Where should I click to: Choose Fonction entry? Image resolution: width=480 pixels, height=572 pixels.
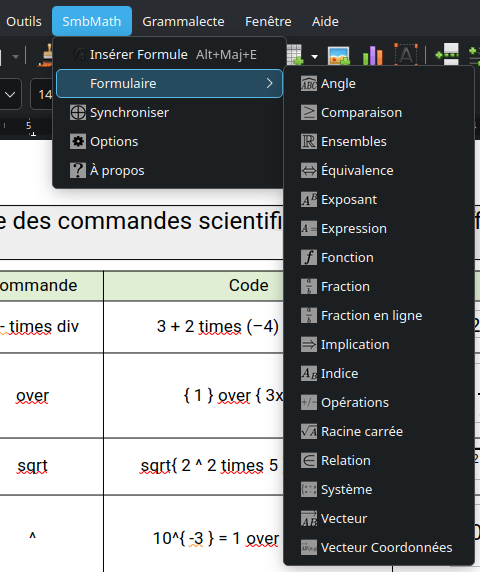379,258
